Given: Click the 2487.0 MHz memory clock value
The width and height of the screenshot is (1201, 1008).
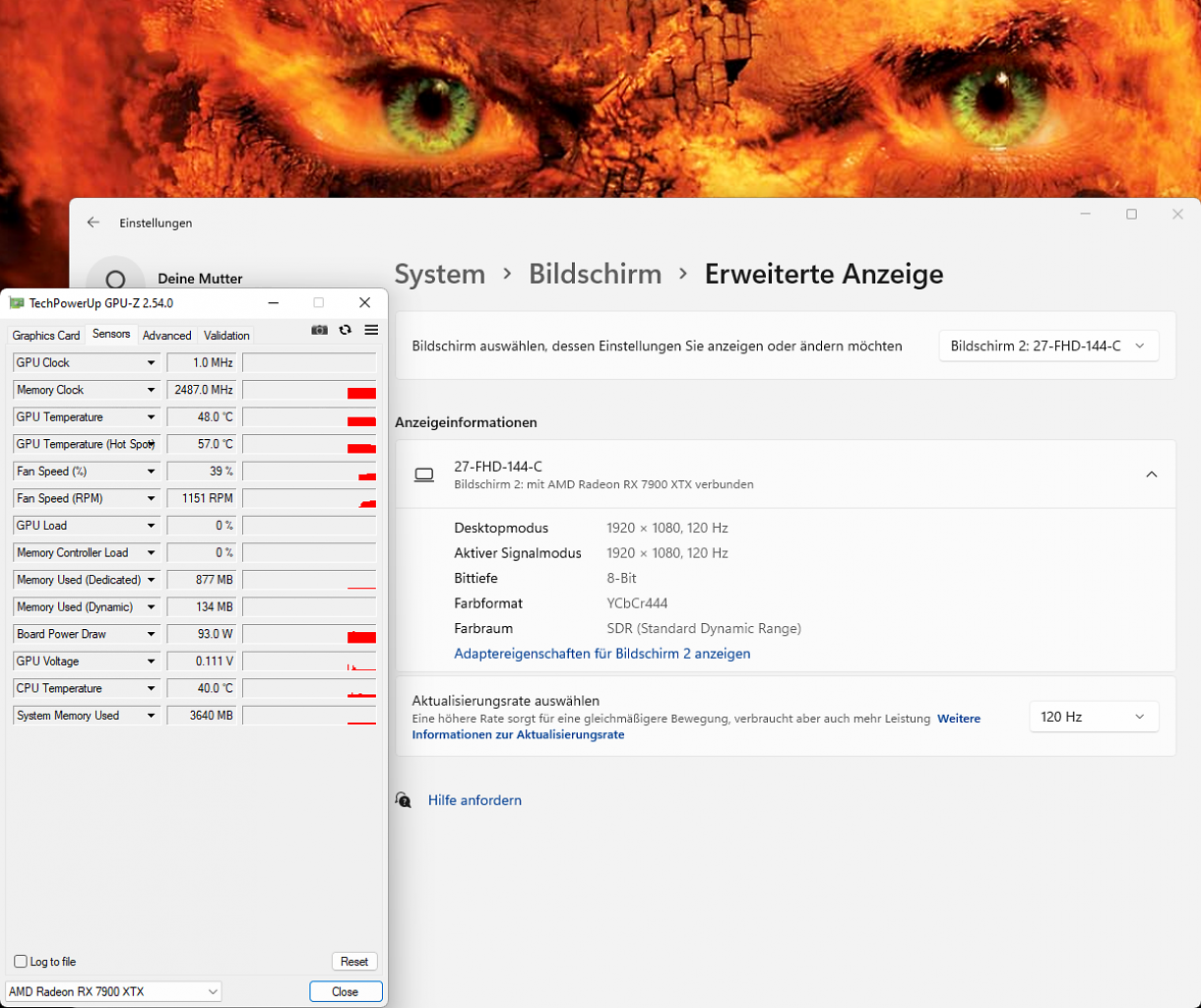Looking at the screenshot, I should click(x=202, y=390).
